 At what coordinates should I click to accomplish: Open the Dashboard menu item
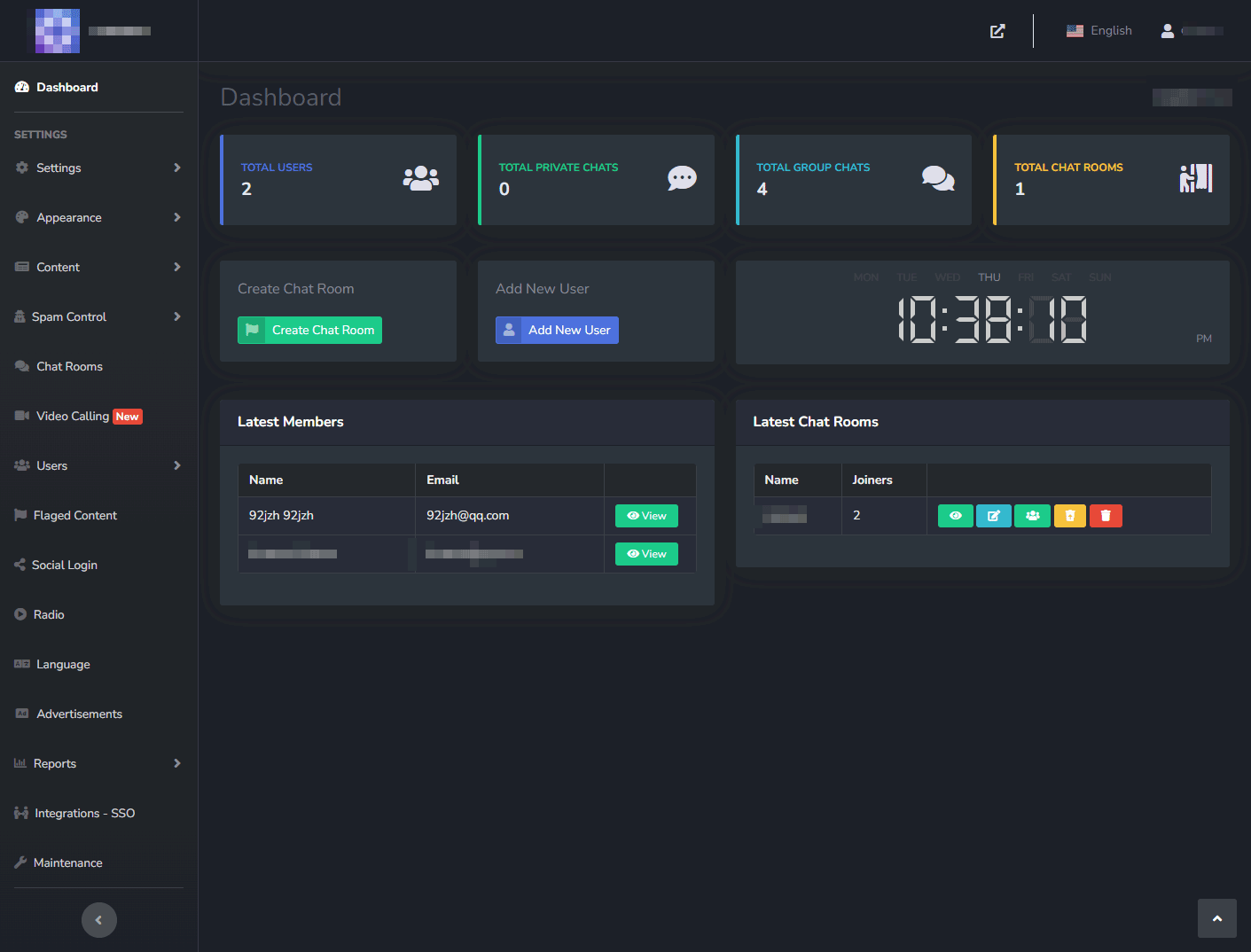pos(98,87)
